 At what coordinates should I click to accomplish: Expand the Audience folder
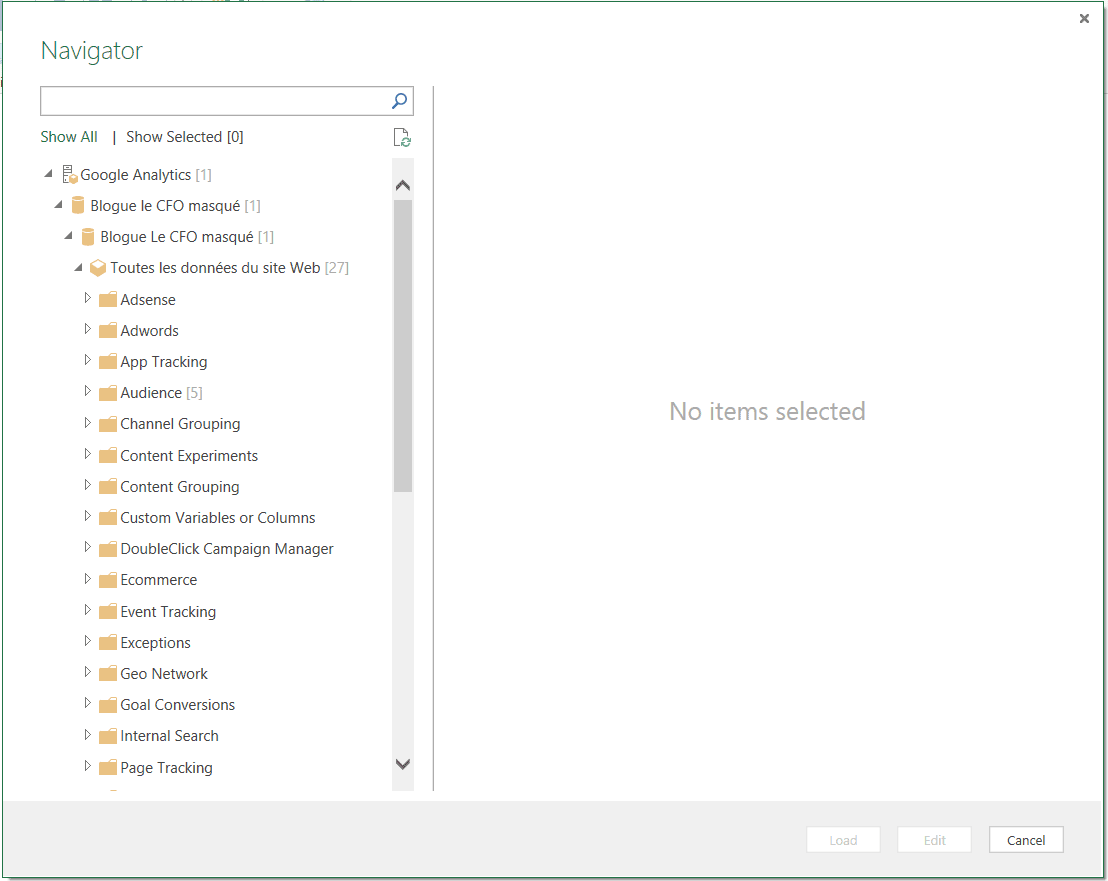[87, 392]
